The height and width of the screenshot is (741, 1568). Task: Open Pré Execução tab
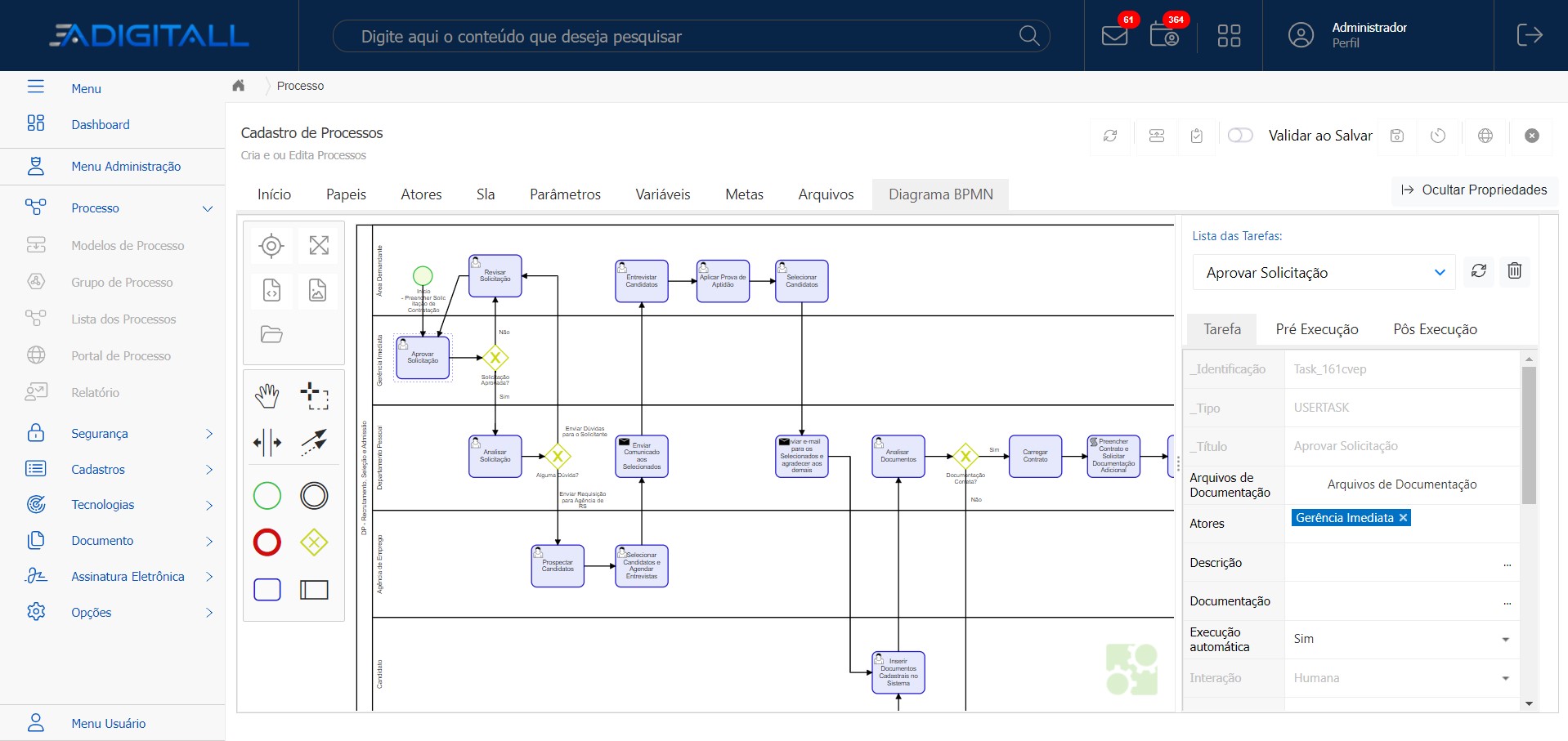point(1317,329)
